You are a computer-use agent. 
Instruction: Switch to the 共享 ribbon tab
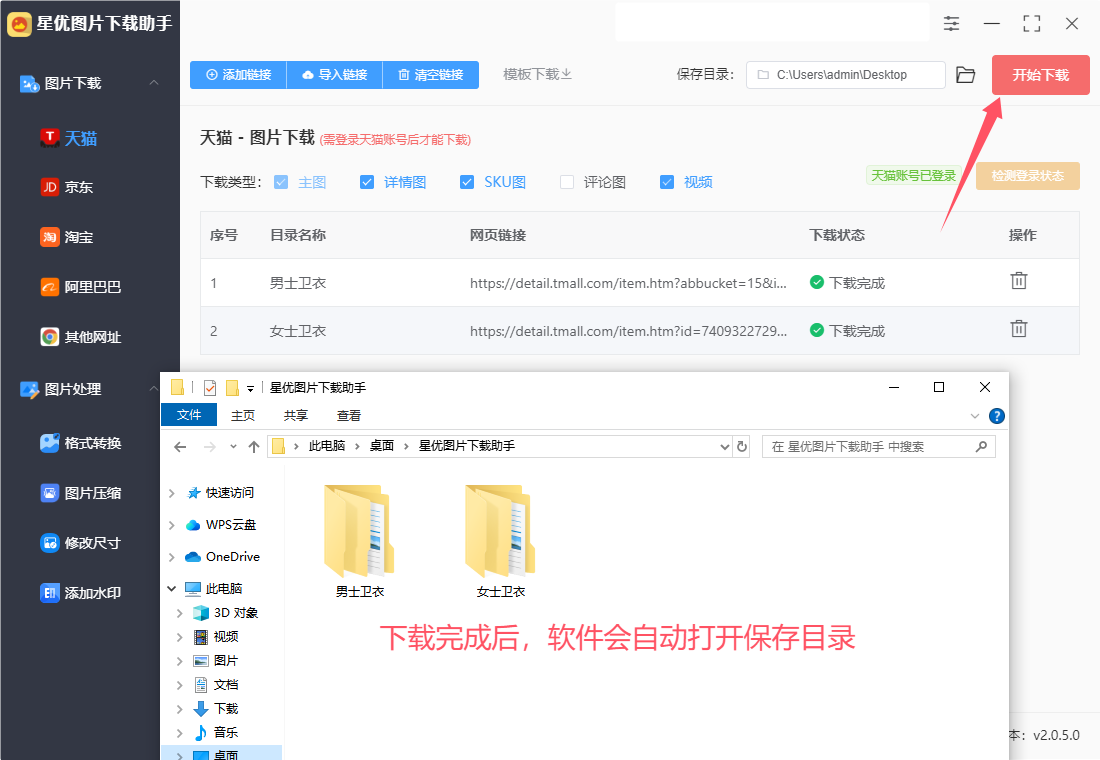coord(295,415)
